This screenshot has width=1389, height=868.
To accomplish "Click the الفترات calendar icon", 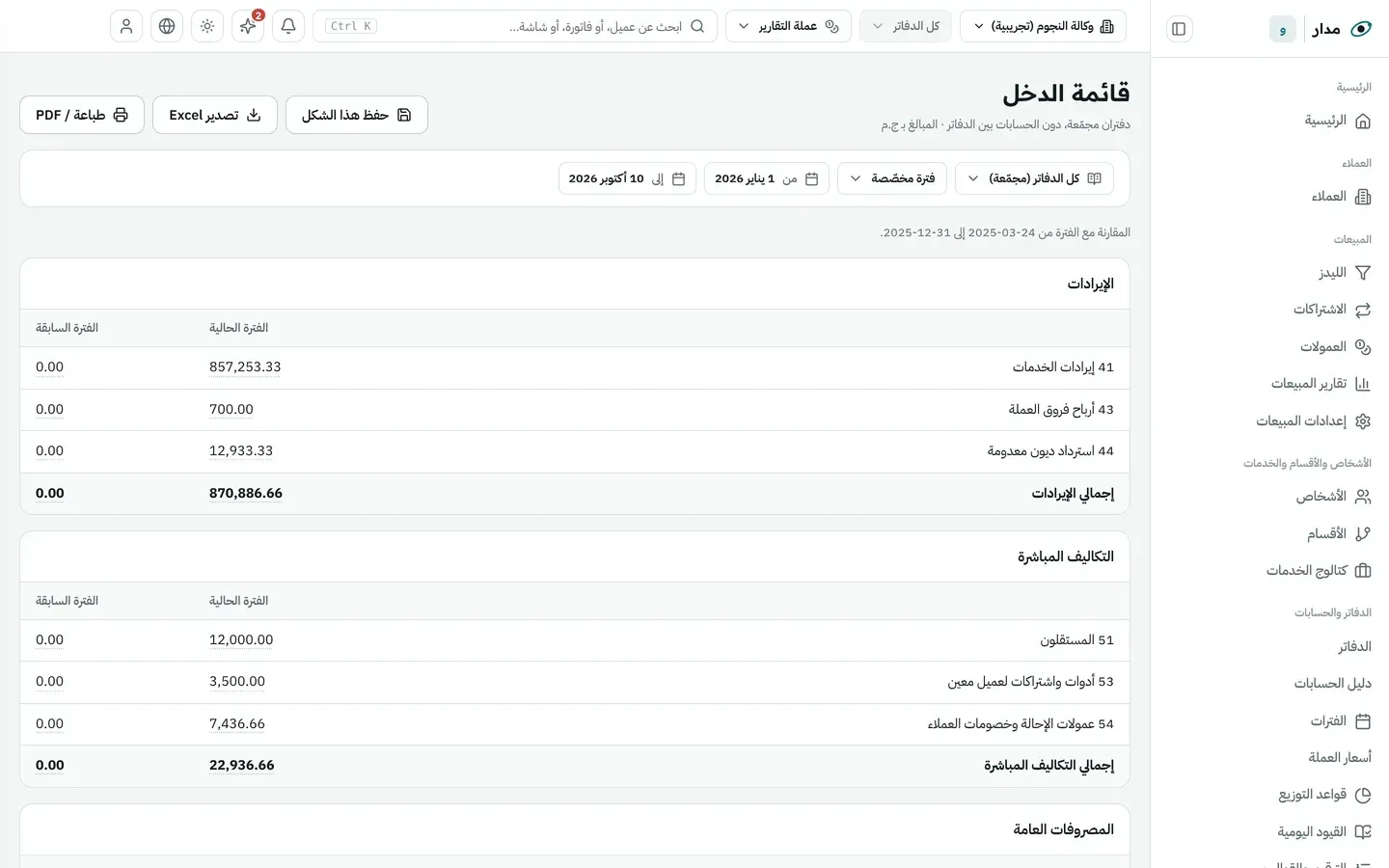I will tap(1363, 721).
